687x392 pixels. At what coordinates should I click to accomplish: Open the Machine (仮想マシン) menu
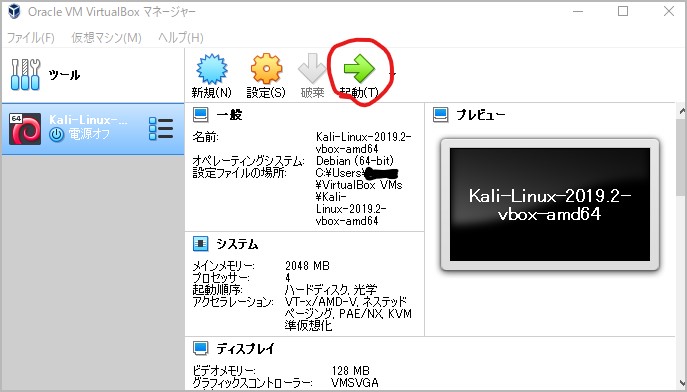click(106, 38)
